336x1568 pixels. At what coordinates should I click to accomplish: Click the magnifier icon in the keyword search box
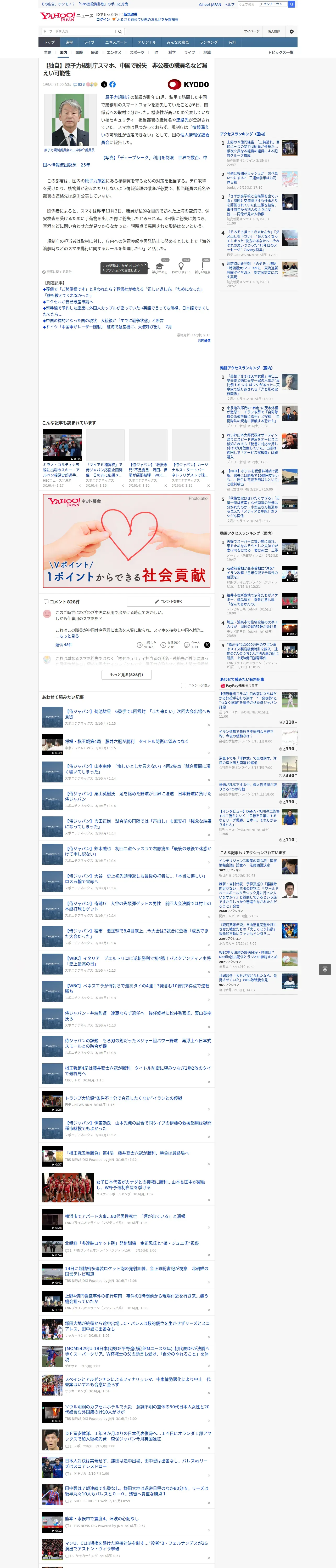coord(120,32)
